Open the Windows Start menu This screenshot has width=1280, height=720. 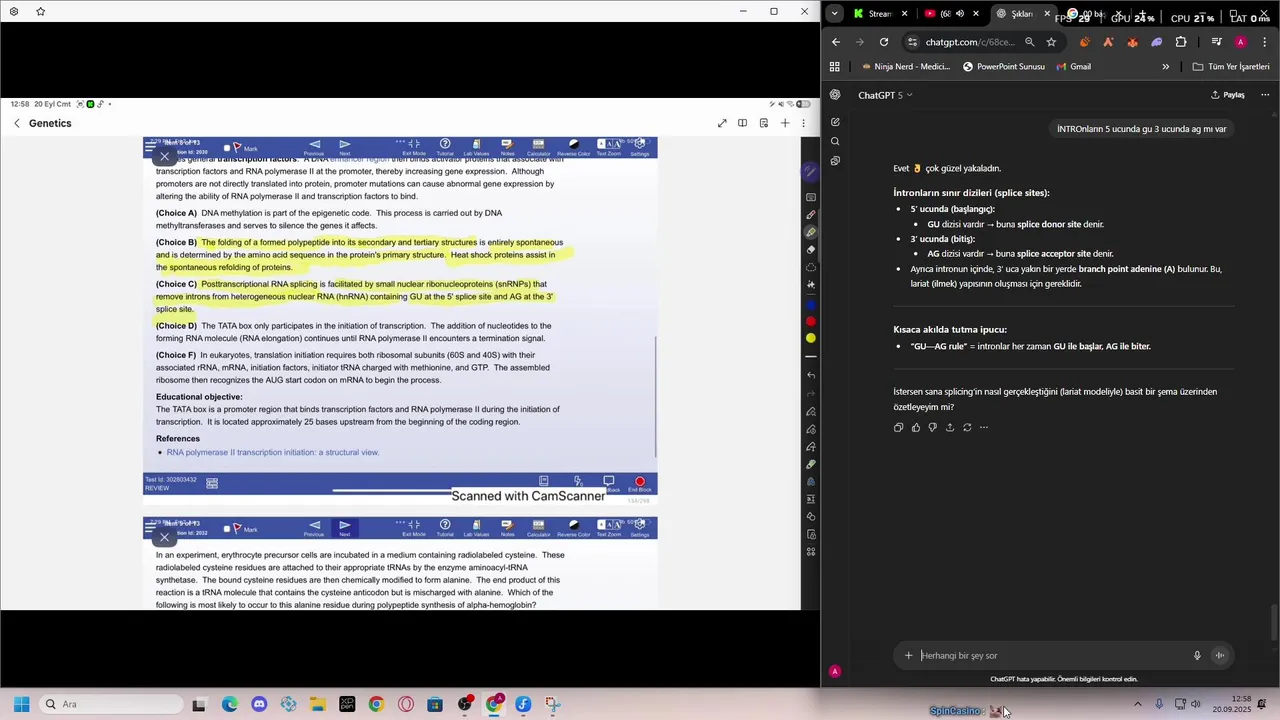click(x=21, y=704)
